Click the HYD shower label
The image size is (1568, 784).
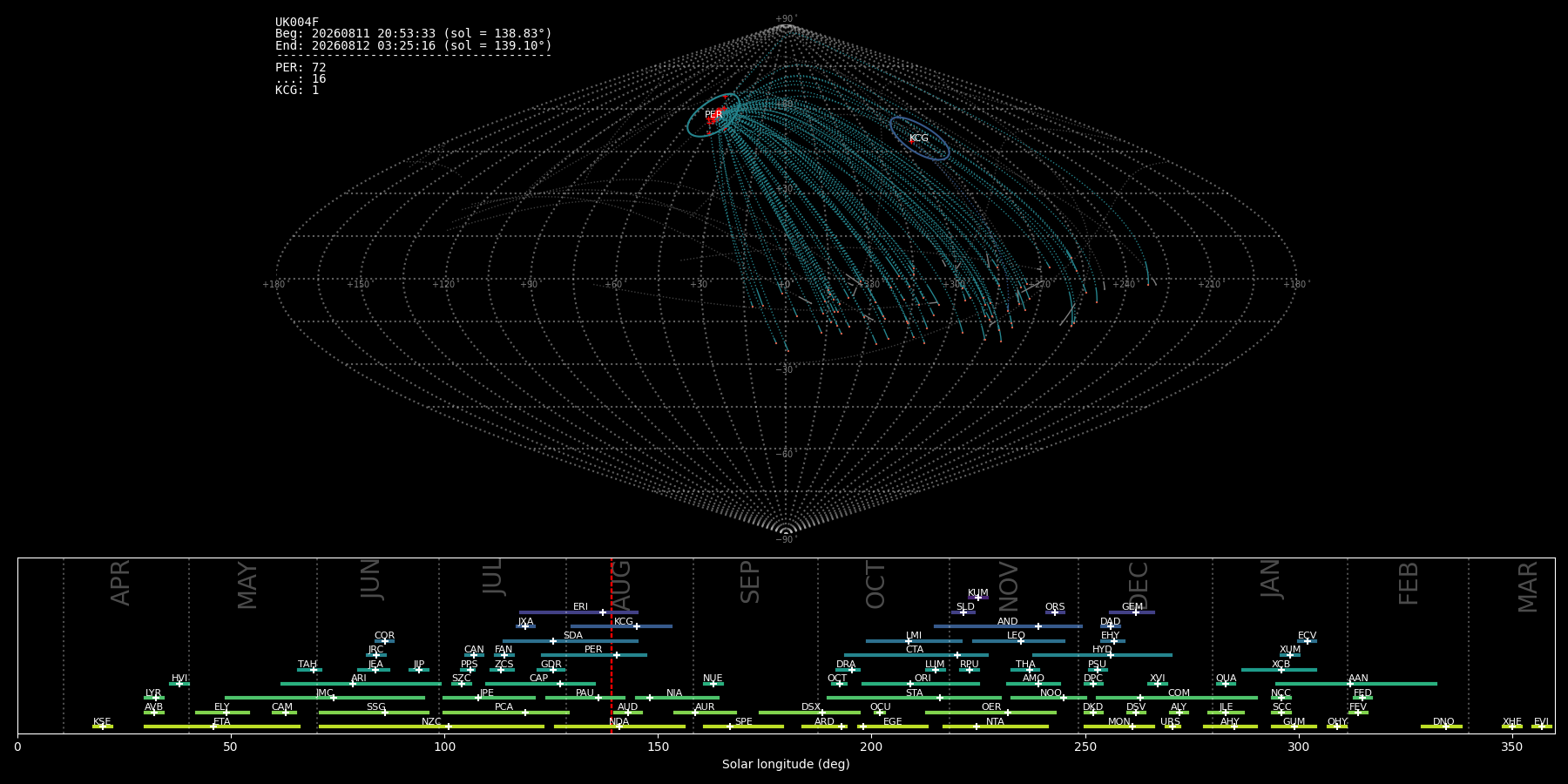pyautogui.click(x=1102, y=650)
